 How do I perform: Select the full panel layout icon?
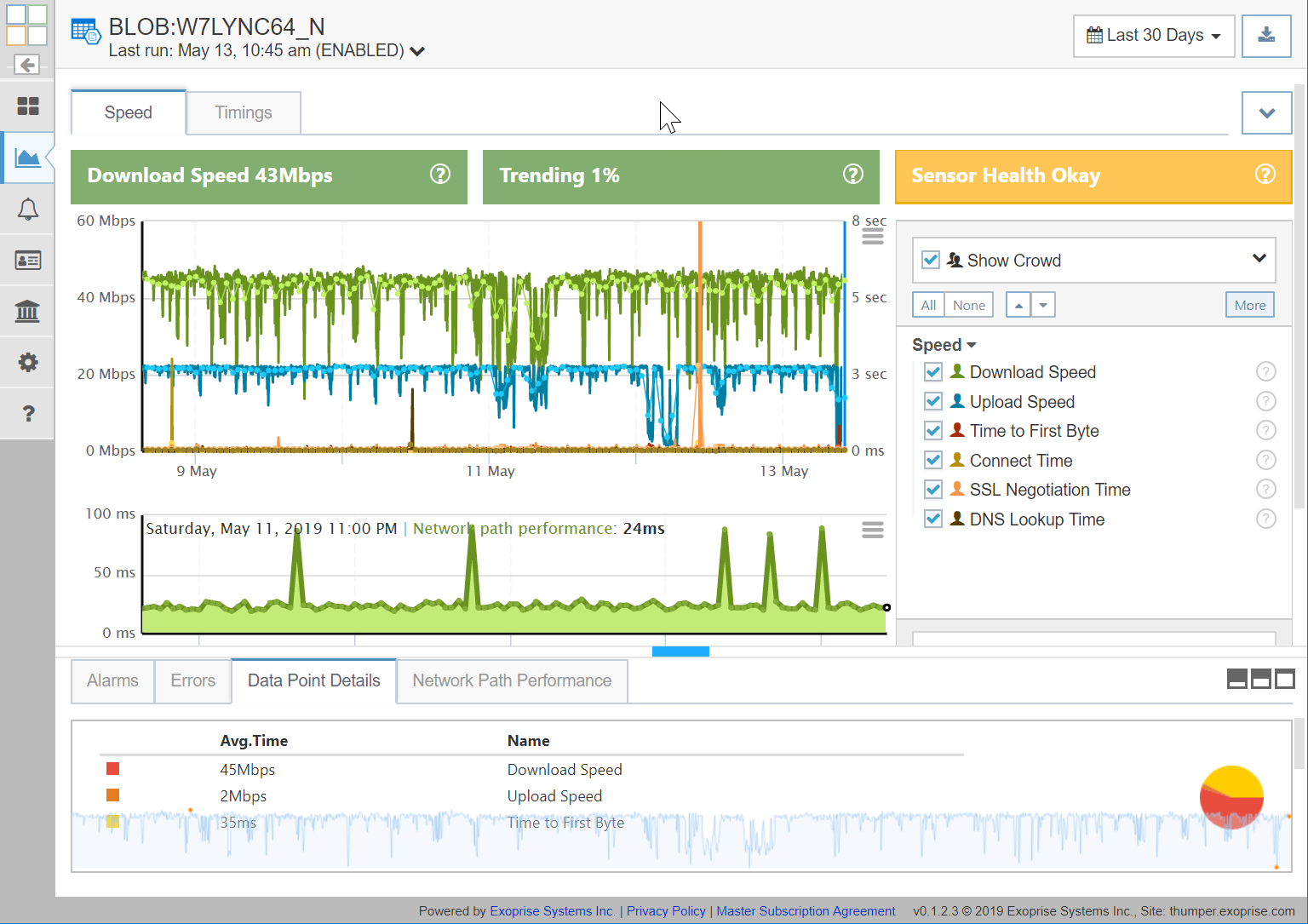point(1285,679)
